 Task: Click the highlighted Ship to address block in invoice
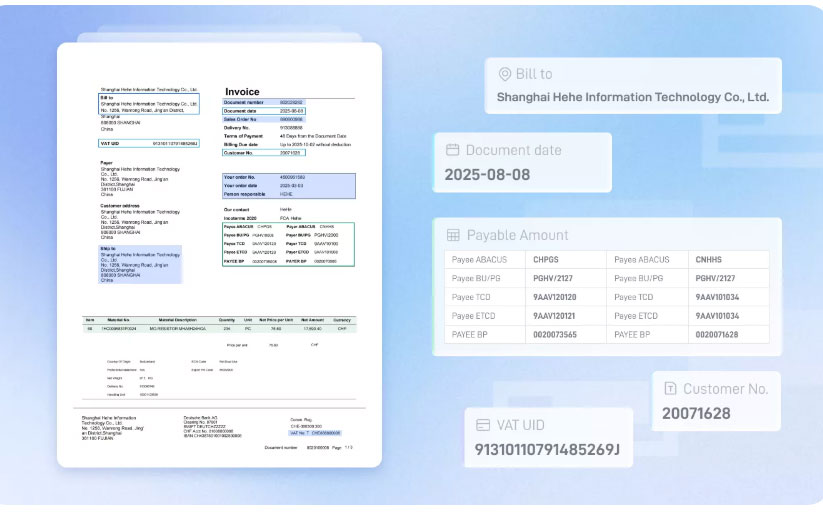click(140, 265)
